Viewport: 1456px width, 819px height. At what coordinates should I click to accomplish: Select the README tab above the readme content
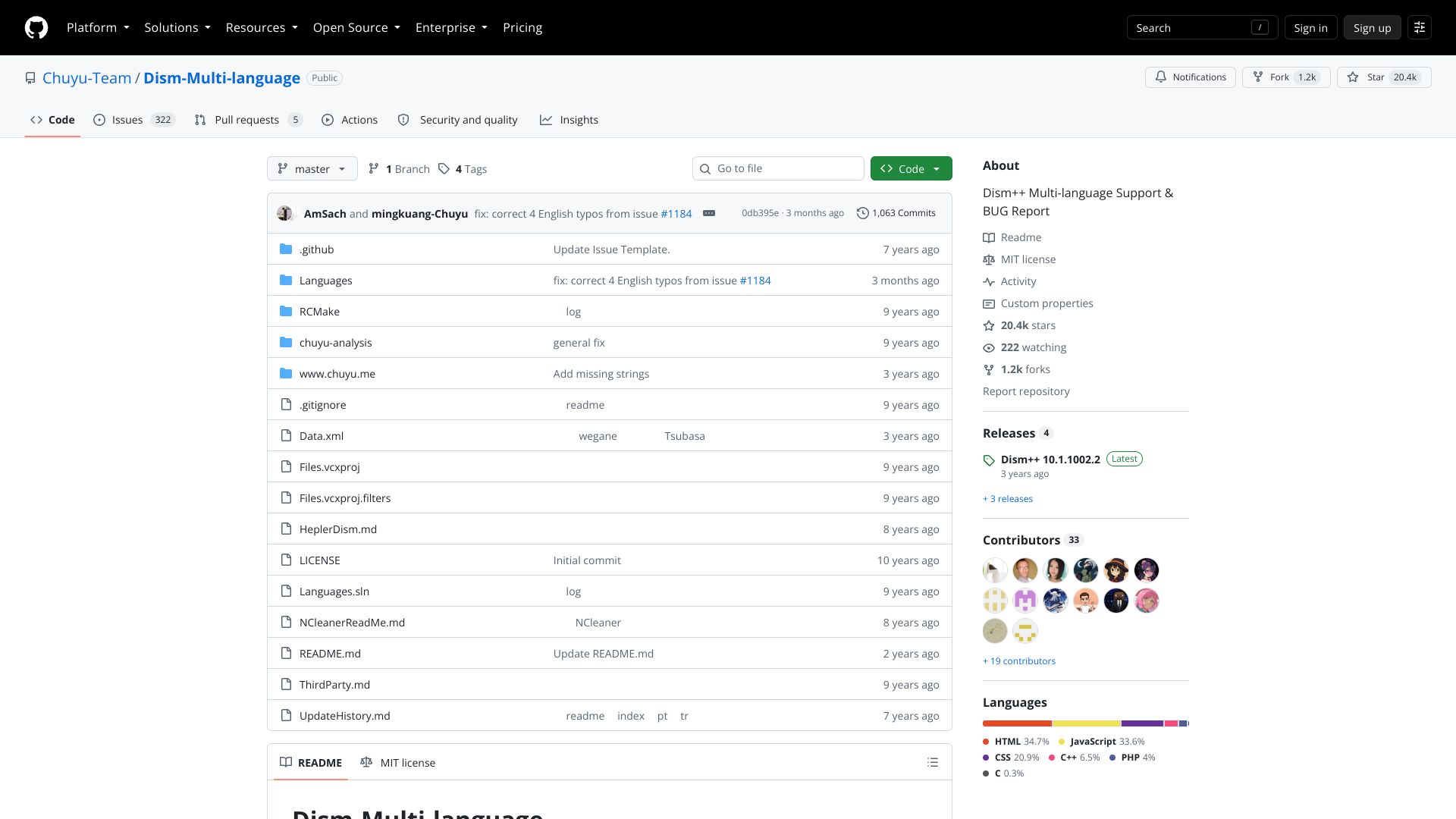click(311, 762)
